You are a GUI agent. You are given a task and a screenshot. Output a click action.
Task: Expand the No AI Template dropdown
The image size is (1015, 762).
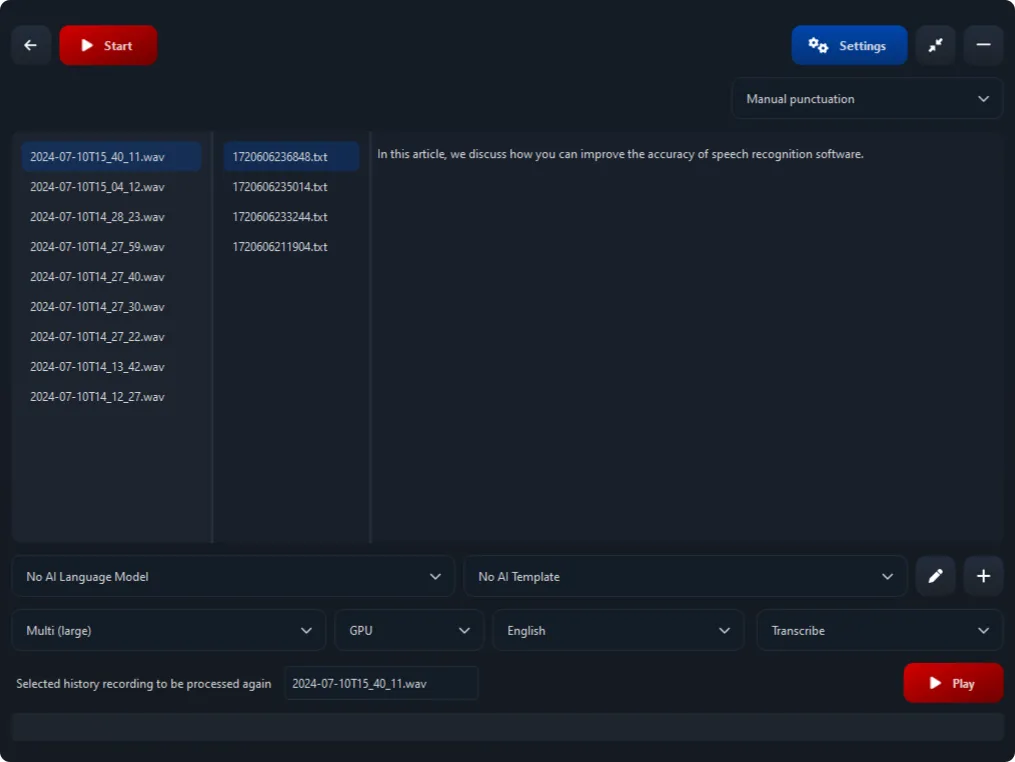click(x=685, y=576)
